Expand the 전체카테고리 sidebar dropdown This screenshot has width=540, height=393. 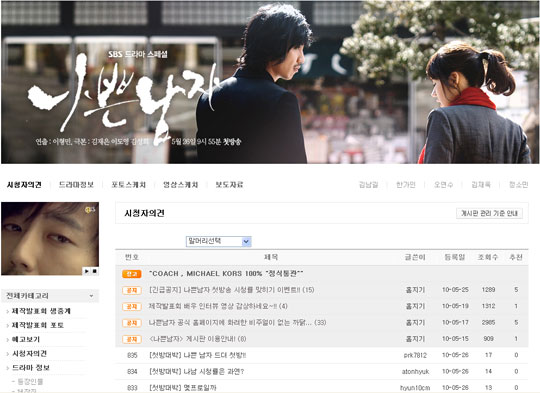[x=50, y=296]
